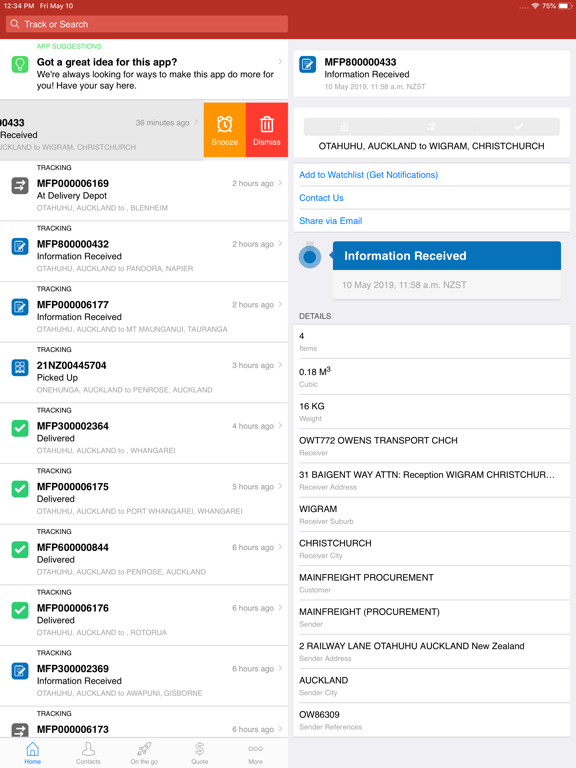Screen dimensions: 576x768
Task: Open chevron for MFP600000844 row
Action: [280, 547]
